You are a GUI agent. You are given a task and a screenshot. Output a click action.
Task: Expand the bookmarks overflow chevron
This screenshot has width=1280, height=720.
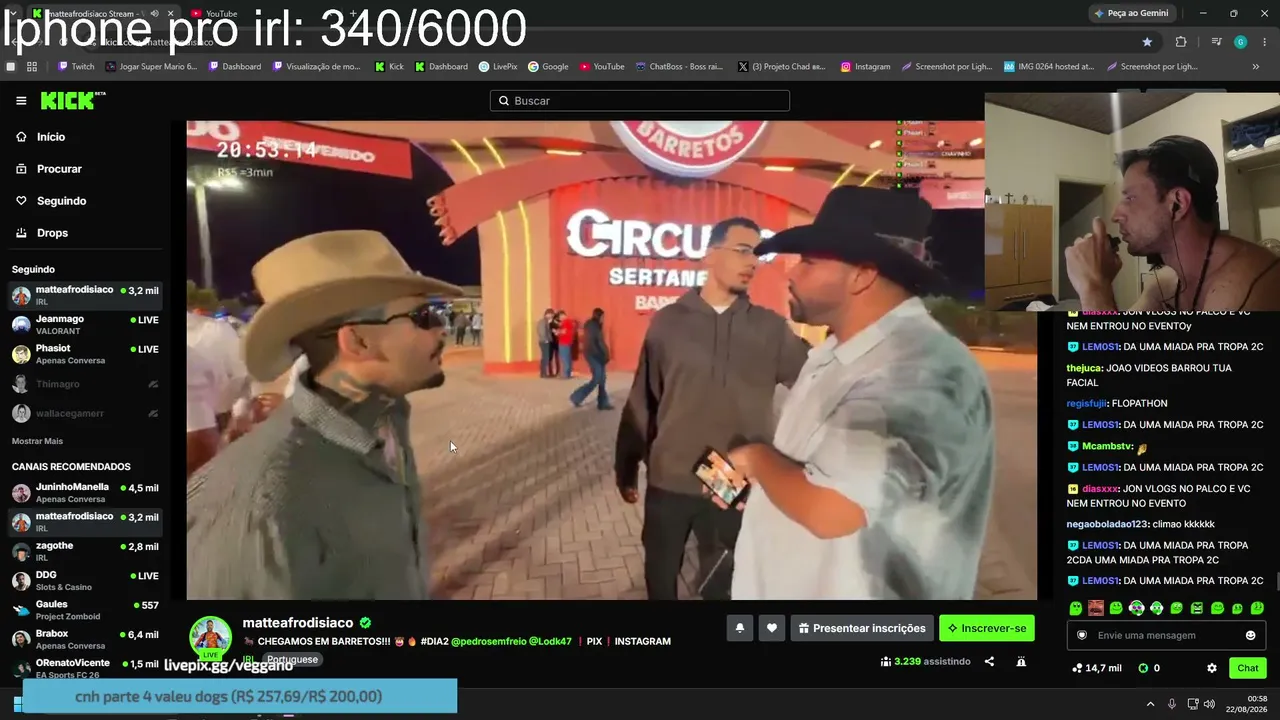point(1256,67)
